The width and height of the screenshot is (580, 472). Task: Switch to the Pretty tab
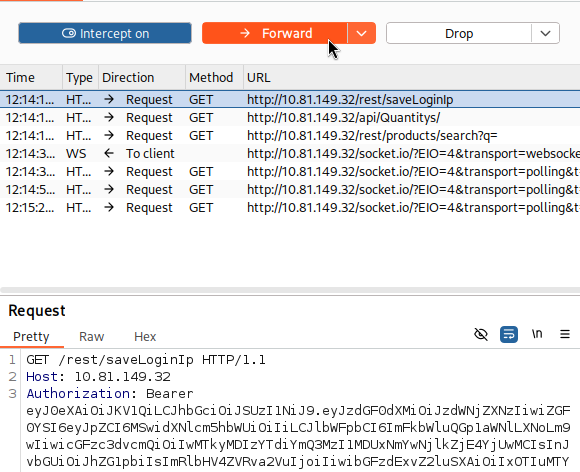pyautogui.click(x=31, y=337)
